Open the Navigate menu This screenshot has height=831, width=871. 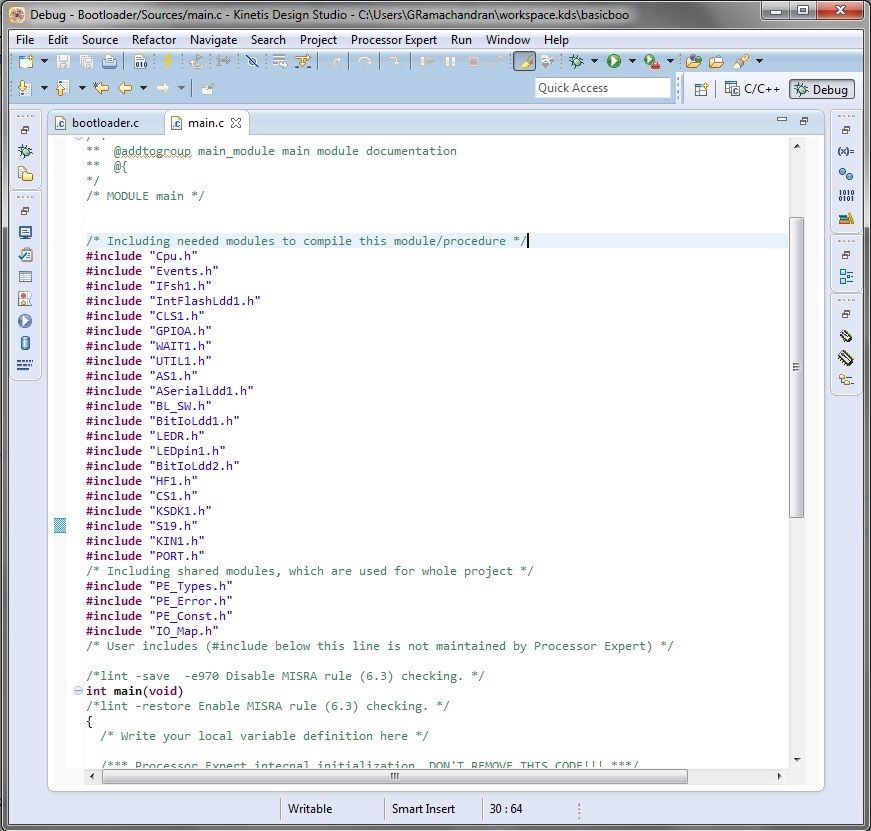(213, 40)
